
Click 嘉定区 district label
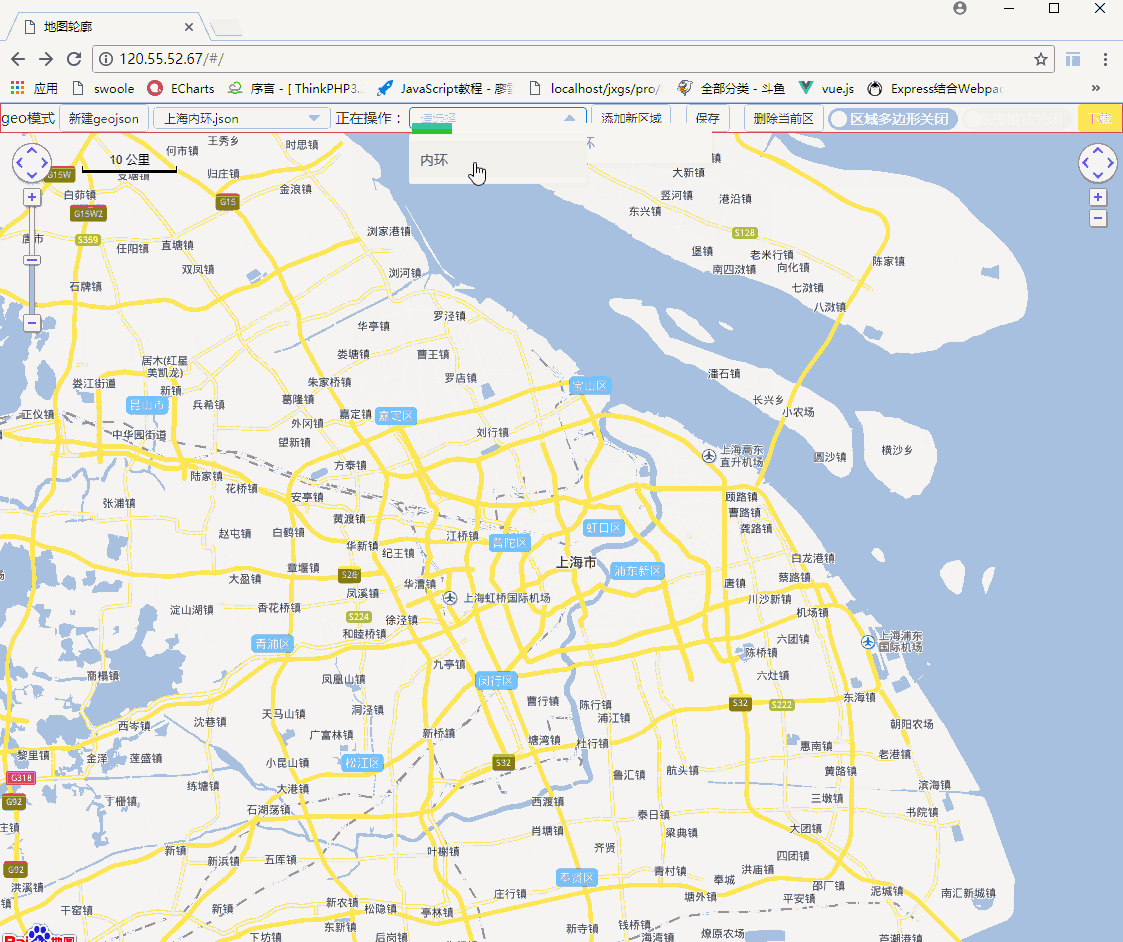pyautogui.click(x=395, y=415)
